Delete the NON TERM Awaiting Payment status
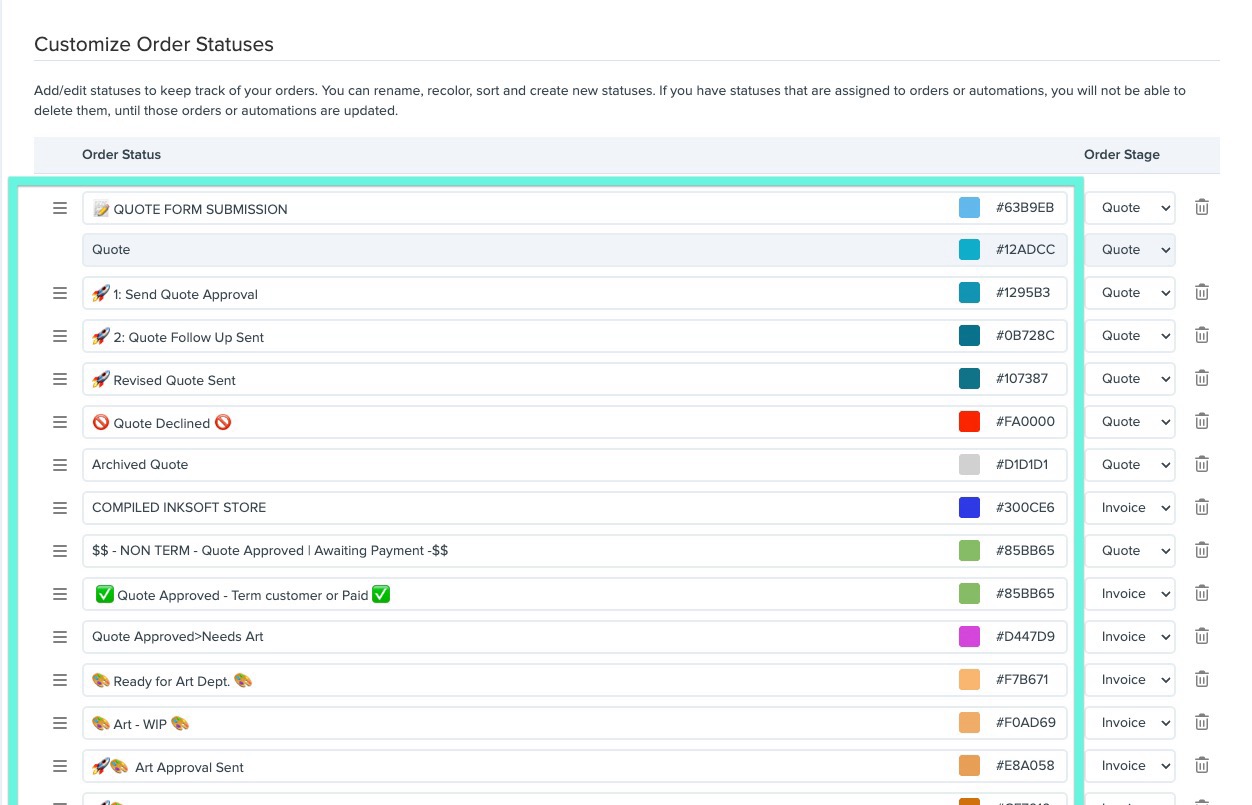Image resolution: width=1252 pixels, height=805 pixels. [x=1202, y=550]
